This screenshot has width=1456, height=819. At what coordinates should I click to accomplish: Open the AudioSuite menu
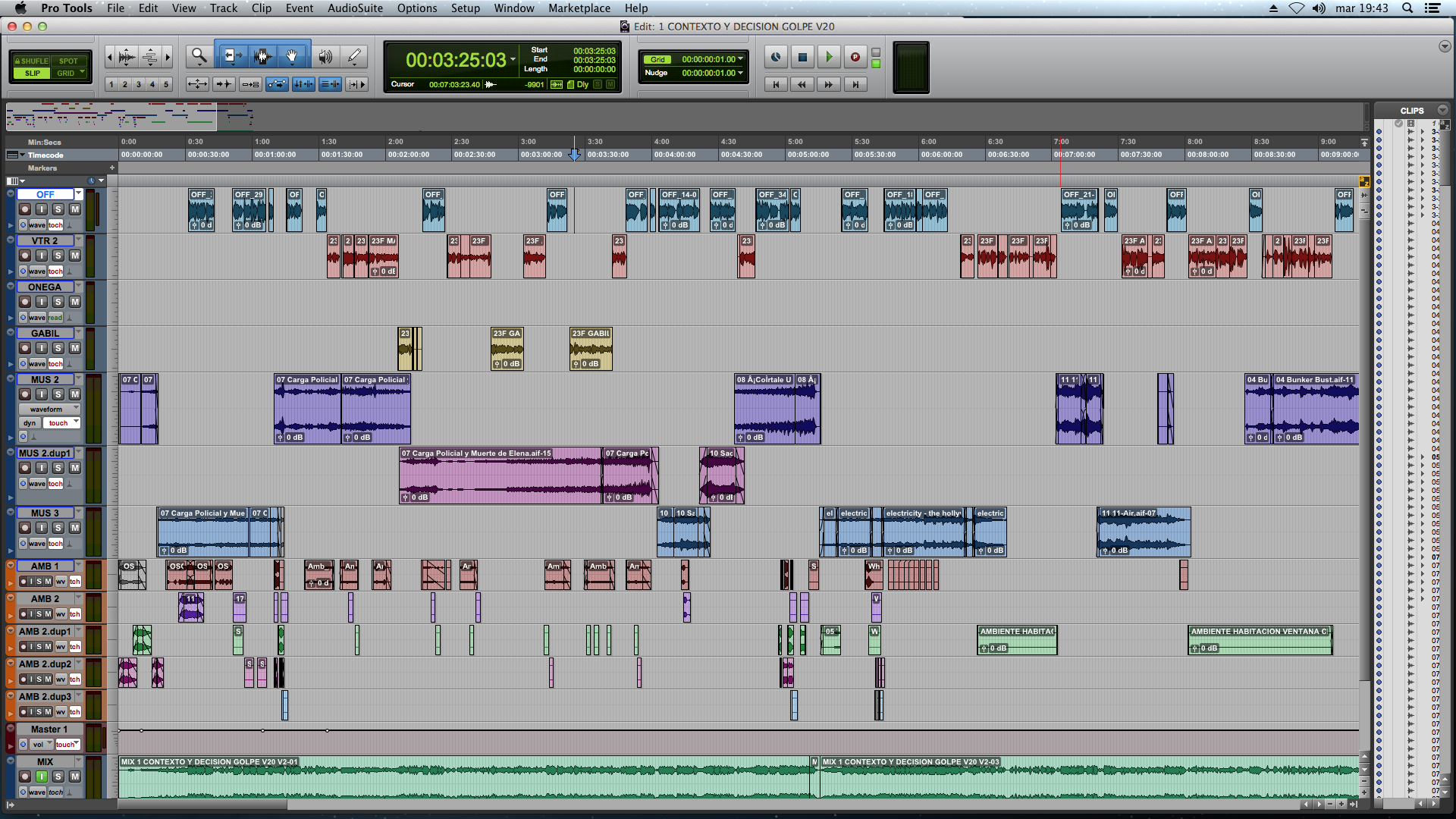[355, 8]
